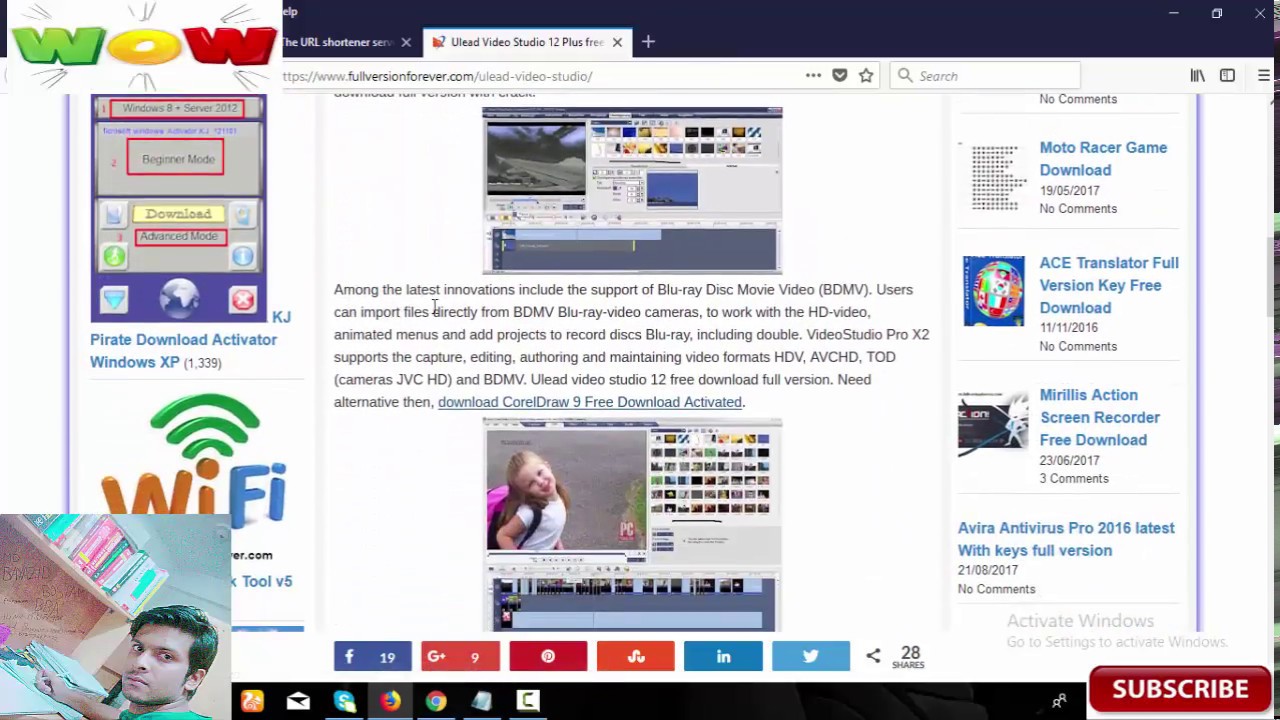The width and height of the screenshot is (1280, 720).
Task: Switch to Firefox in taskbar
Action: pyautogui.click(x=390, y=702)
